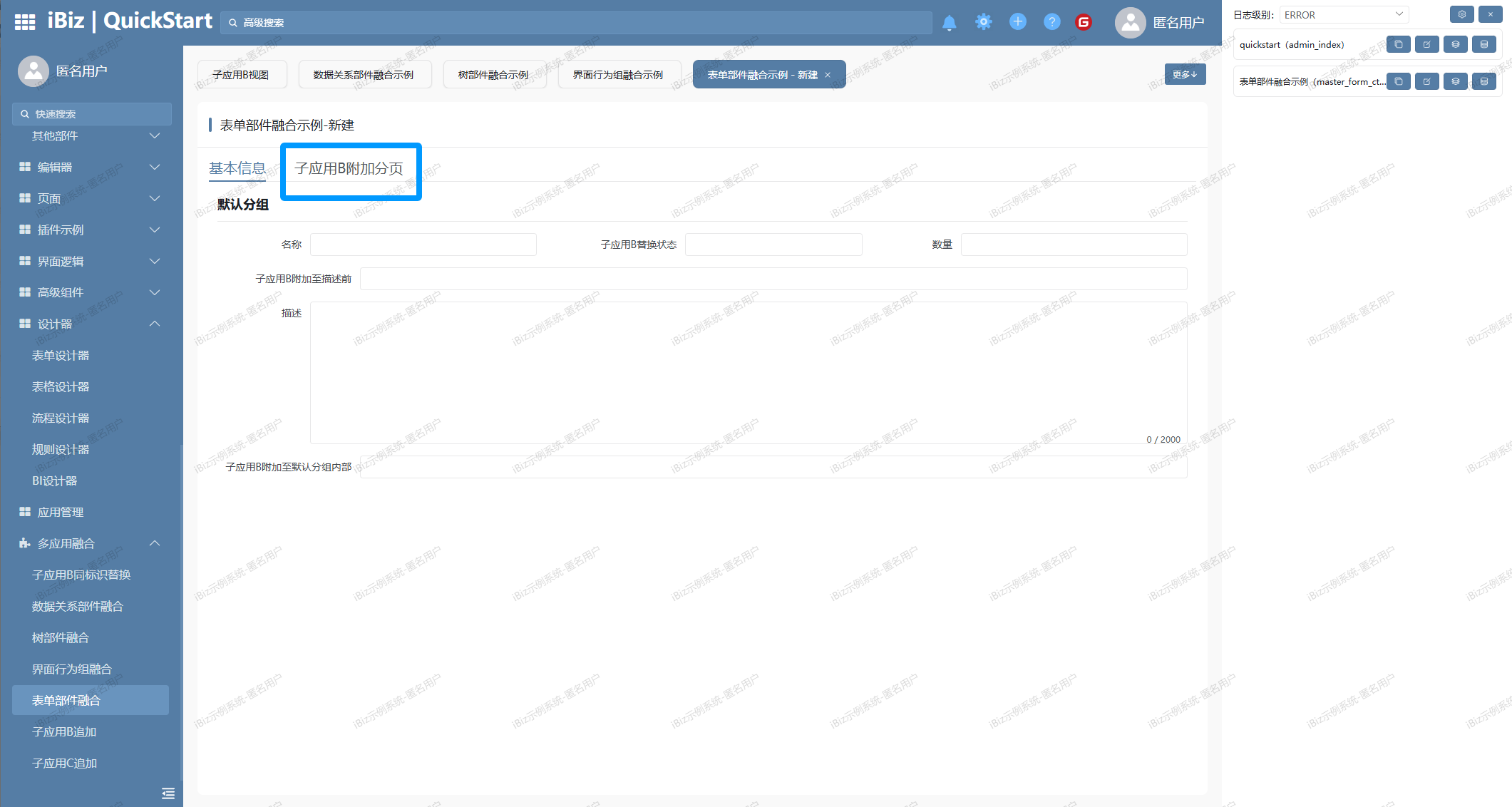Close the 表单部件融合示例-新建 tab
This screenshot has width=1512, height=807.
(828, 75)
